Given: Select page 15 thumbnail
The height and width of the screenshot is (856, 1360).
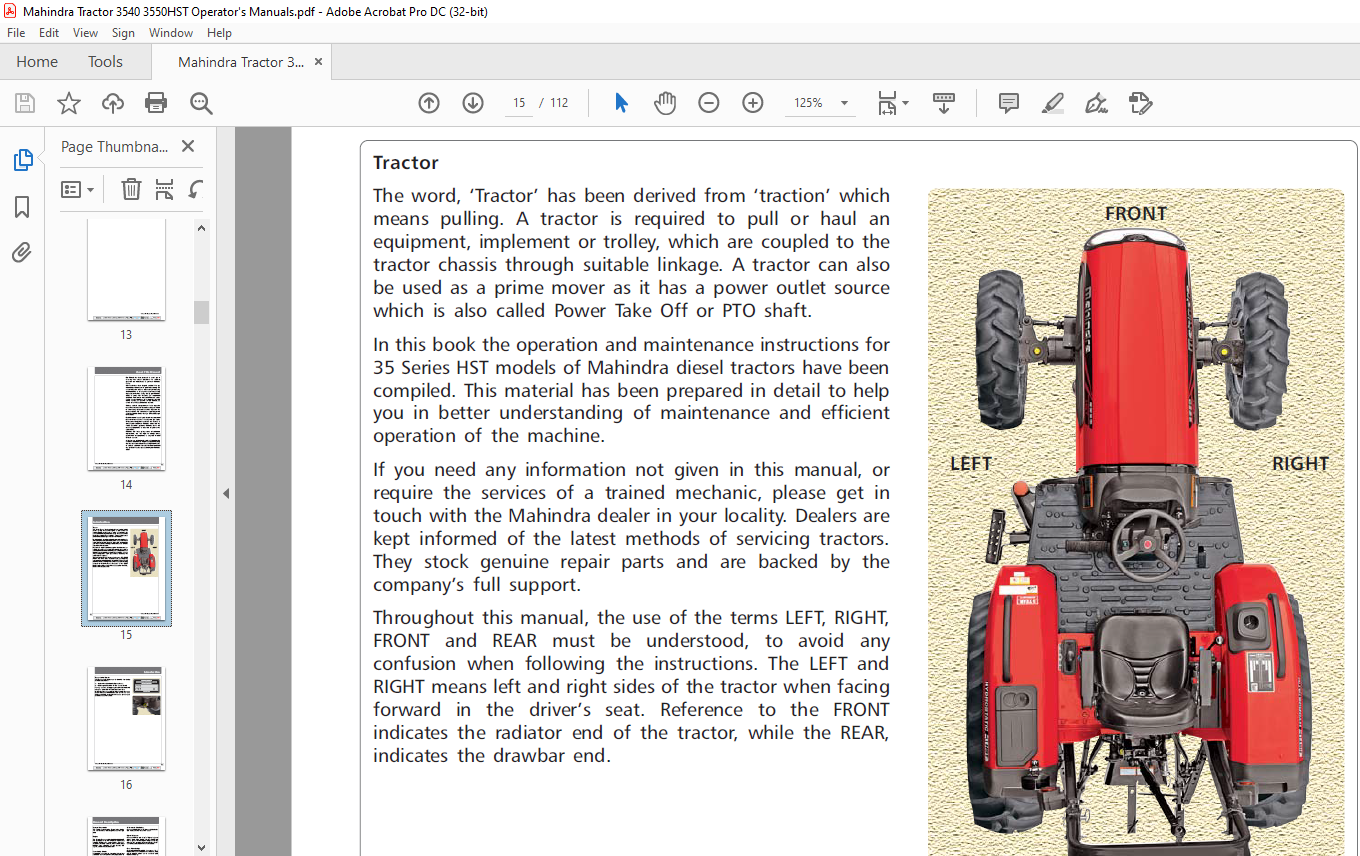Looking at the screenshot, I should pos(126,568).
